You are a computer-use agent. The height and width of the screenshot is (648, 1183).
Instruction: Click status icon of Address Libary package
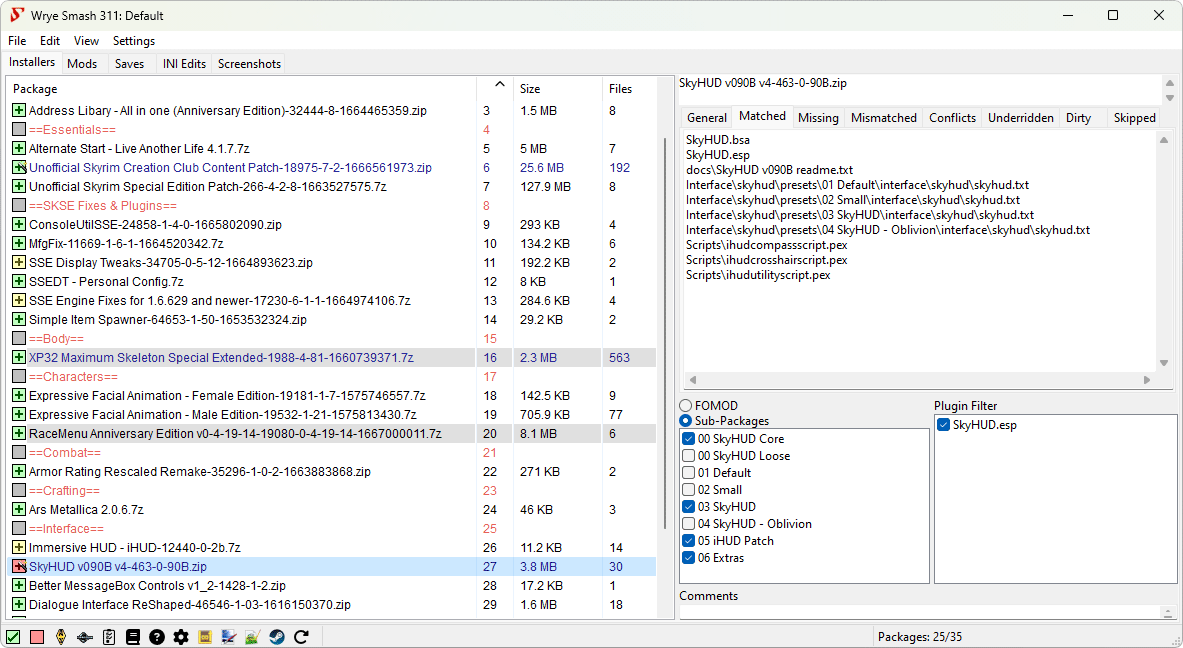(x=20, y=111)
